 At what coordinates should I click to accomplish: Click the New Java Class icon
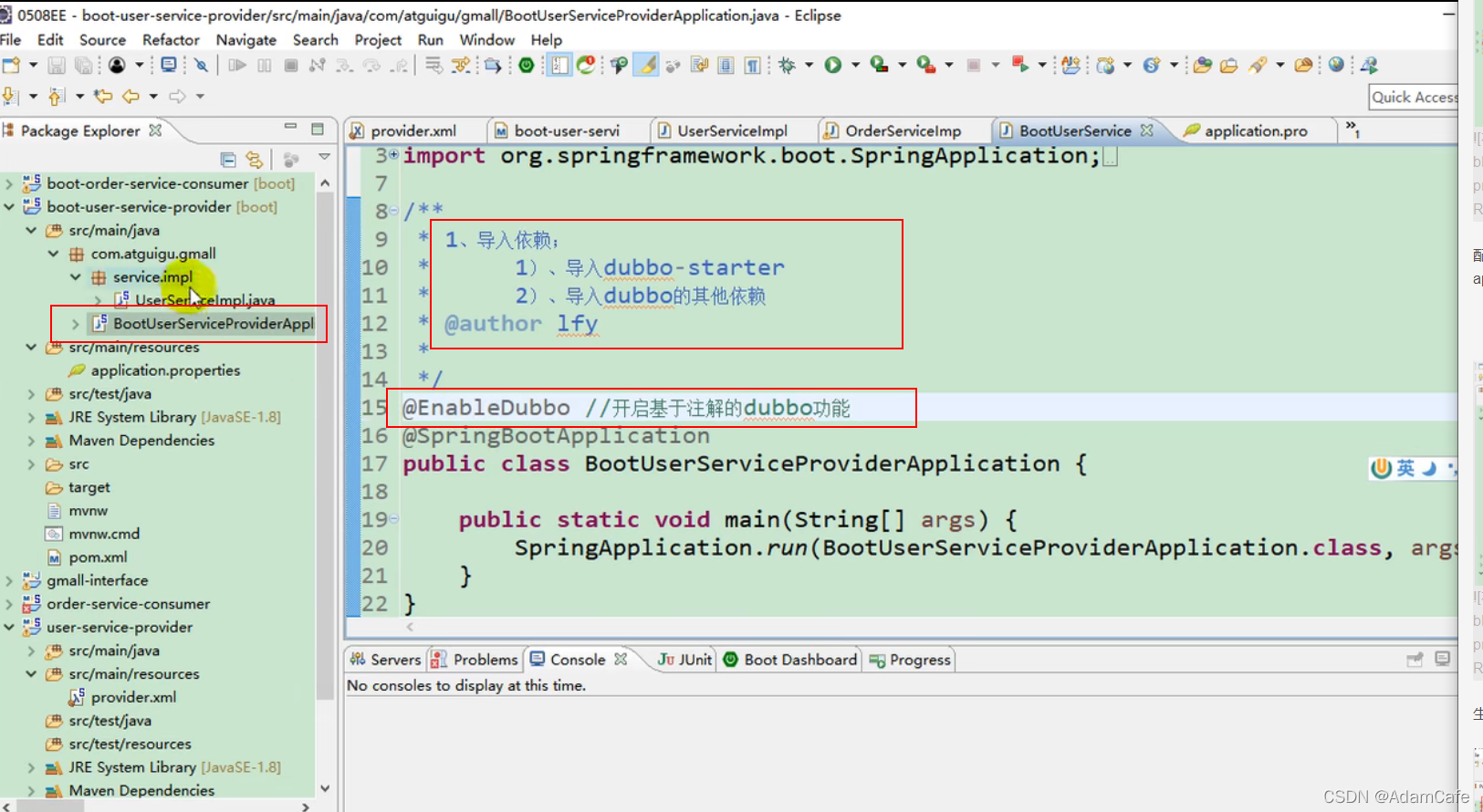click(1152, 65)
